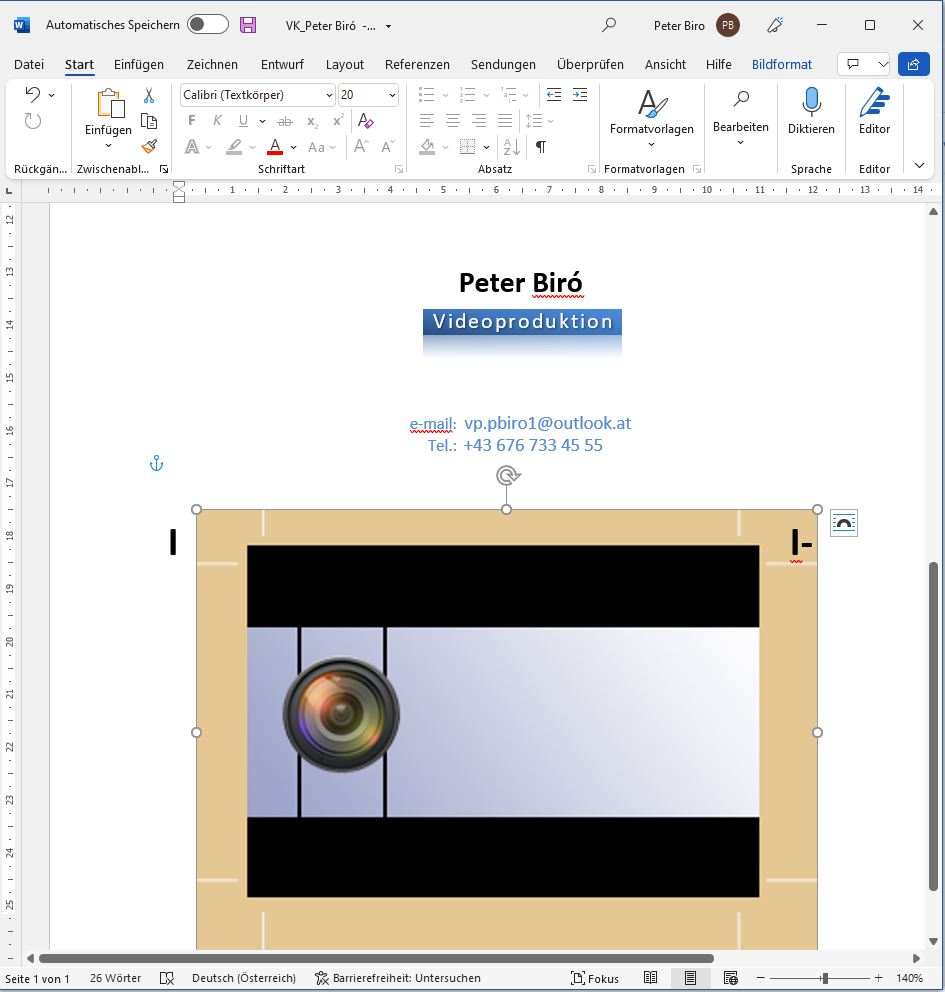
Task: Click the purple save icon in the title bar
Action: (248, 25)
